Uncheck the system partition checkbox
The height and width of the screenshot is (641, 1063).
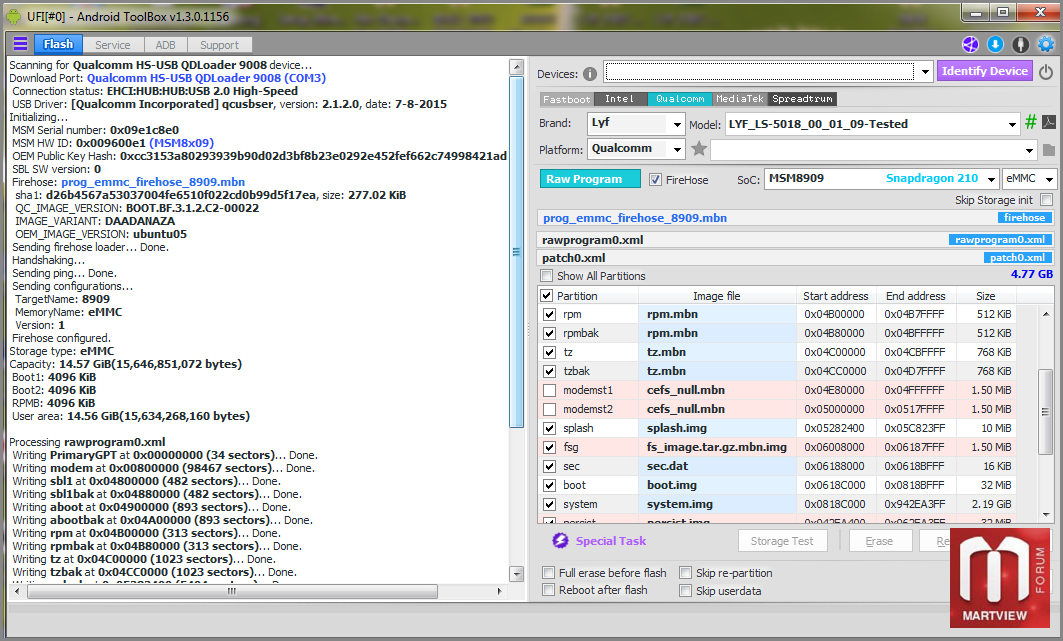click(550, 504)
